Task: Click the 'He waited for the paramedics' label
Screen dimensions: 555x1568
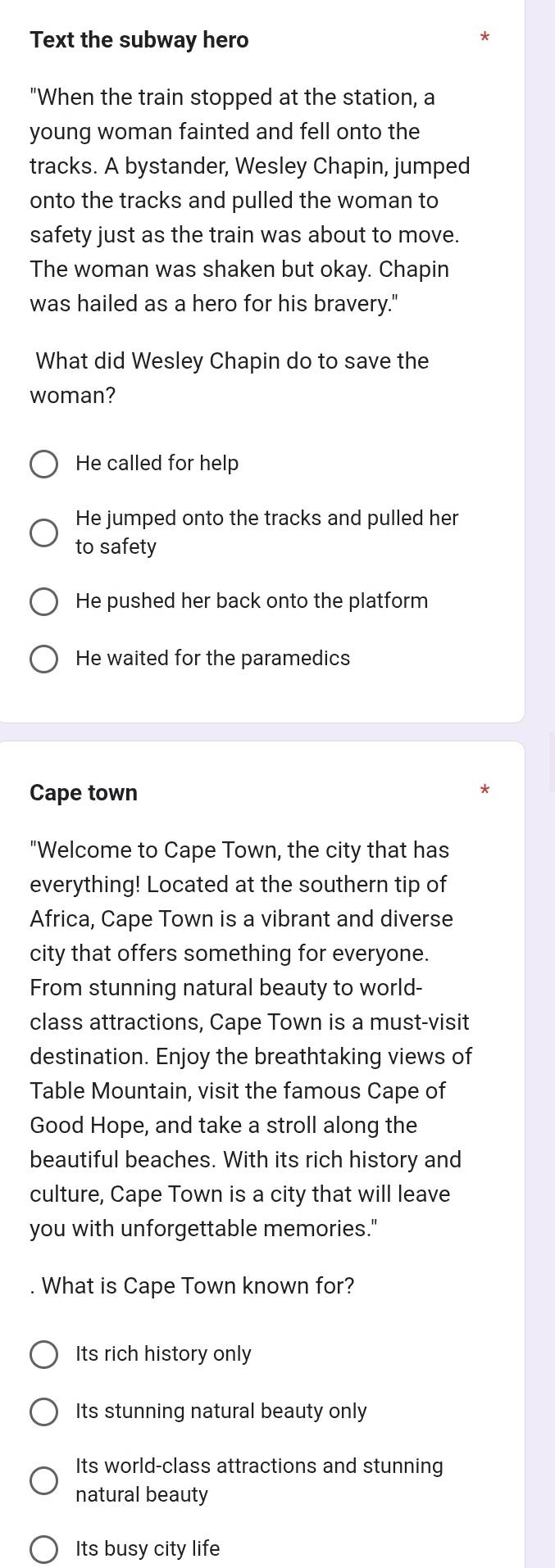Action: point(213,659)
